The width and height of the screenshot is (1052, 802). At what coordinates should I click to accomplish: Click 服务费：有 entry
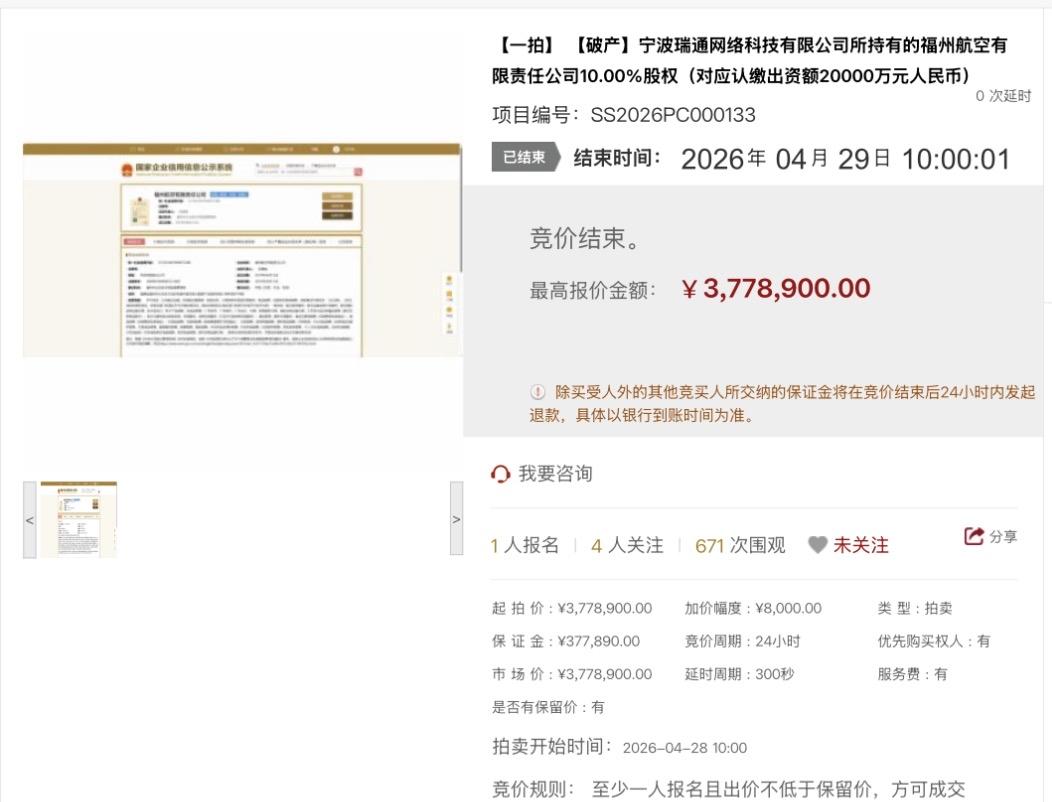(912, 674)
